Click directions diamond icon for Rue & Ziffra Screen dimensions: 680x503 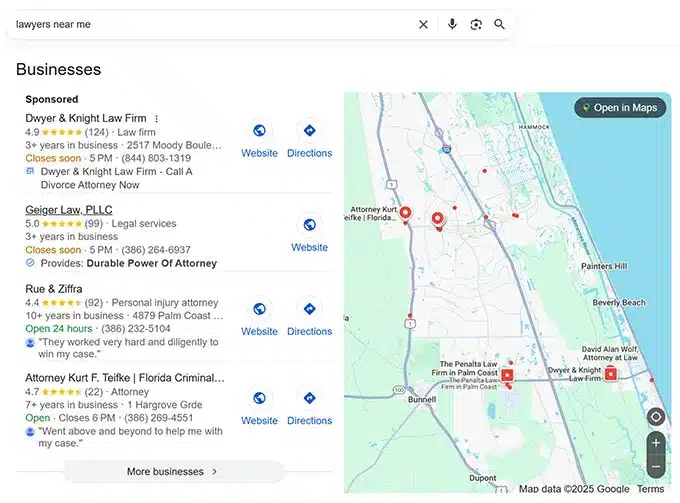point(310,309)
